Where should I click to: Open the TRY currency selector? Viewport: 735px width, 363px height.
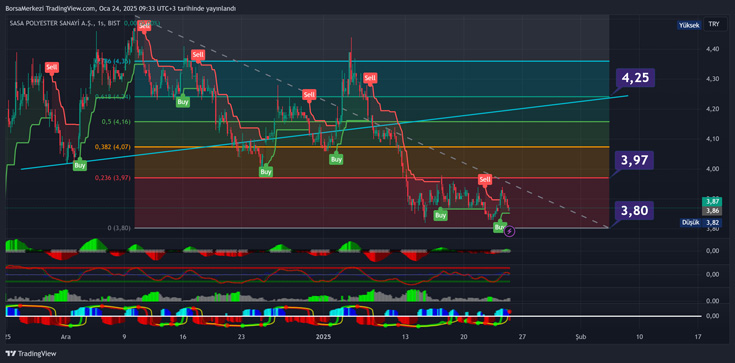coord(714,24)
